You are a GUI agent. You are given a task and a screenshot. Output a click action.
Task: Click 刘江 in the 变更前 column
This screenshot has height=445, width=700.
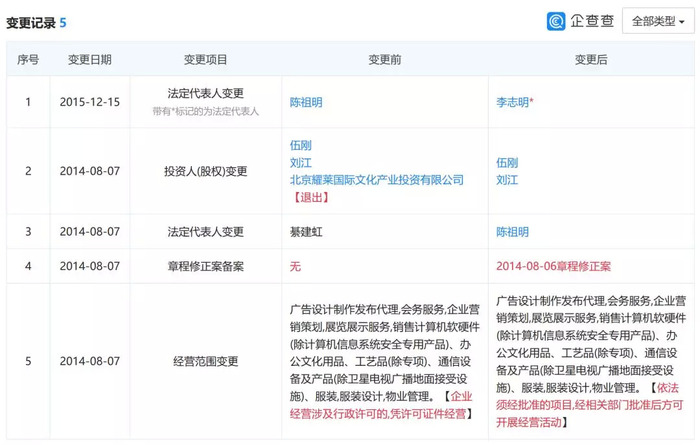click(x=300, y=162)
